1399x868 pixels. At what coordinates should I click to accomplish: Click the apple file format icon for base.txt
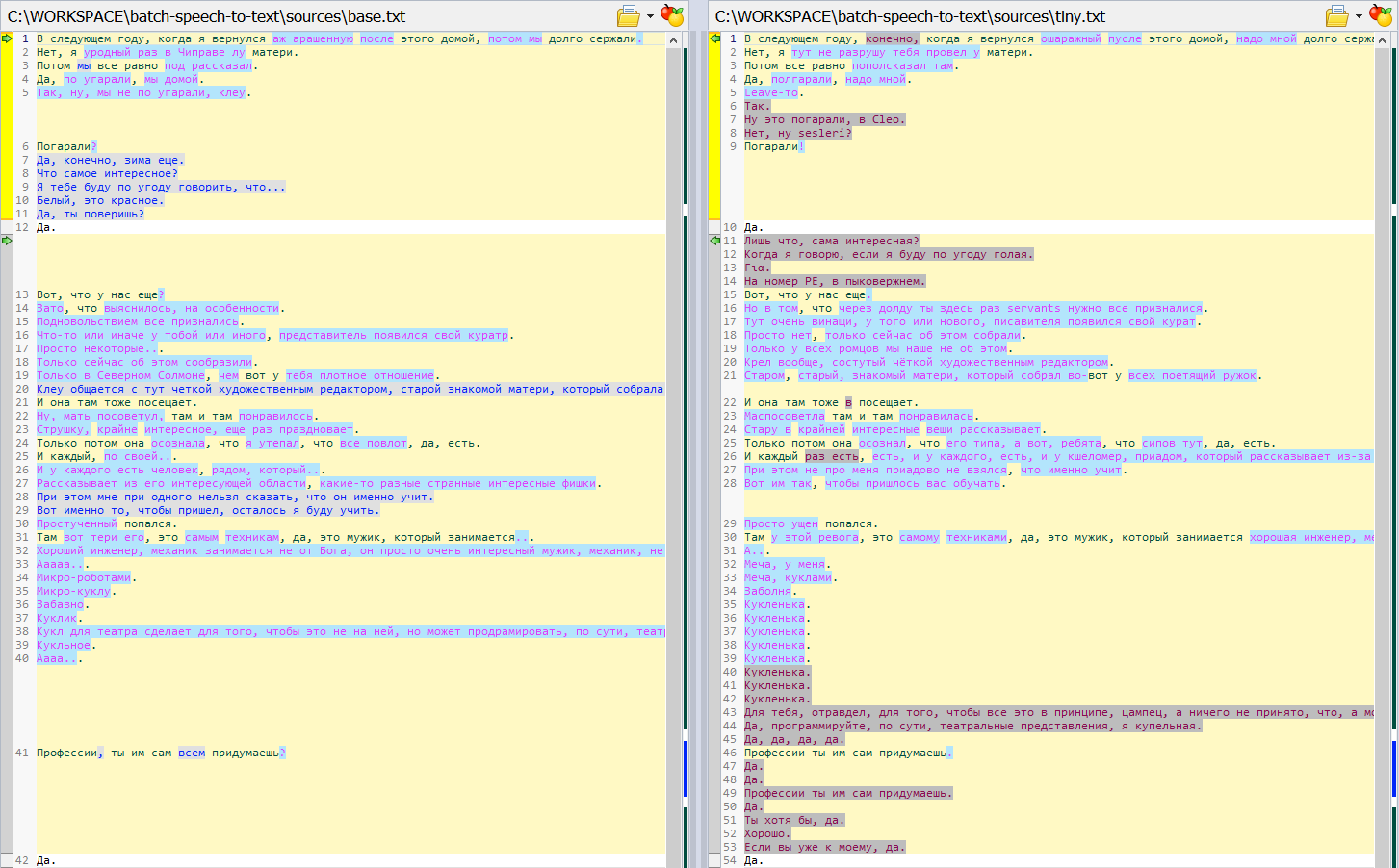coord(672,16)
